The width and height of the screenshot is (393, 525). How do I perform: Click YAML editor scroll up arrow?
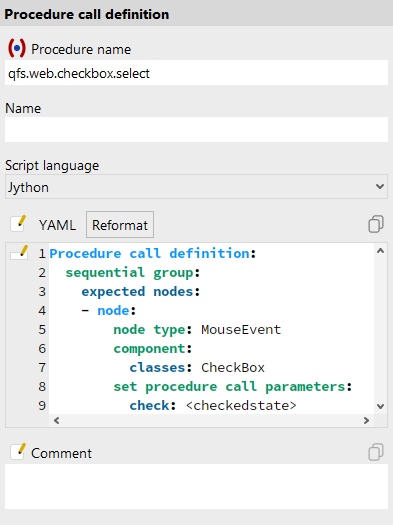point(380,251)
